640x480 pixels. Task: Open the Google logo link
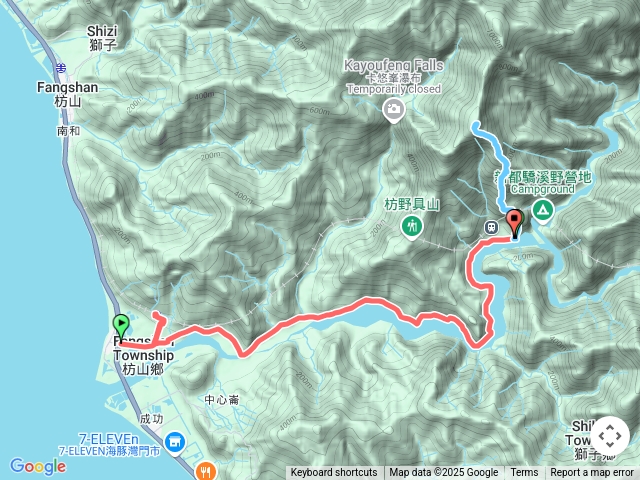(x=38, y=466)
